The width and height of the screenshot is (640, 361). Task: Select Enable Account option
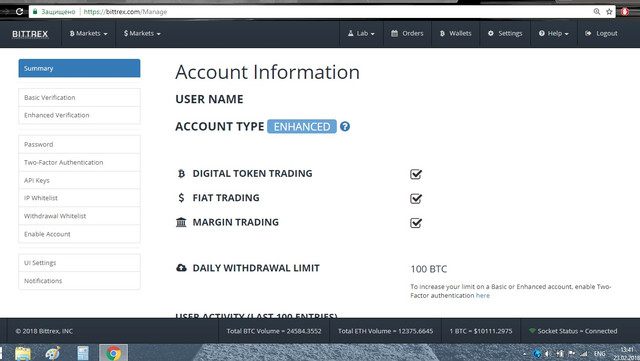[79, 234]
